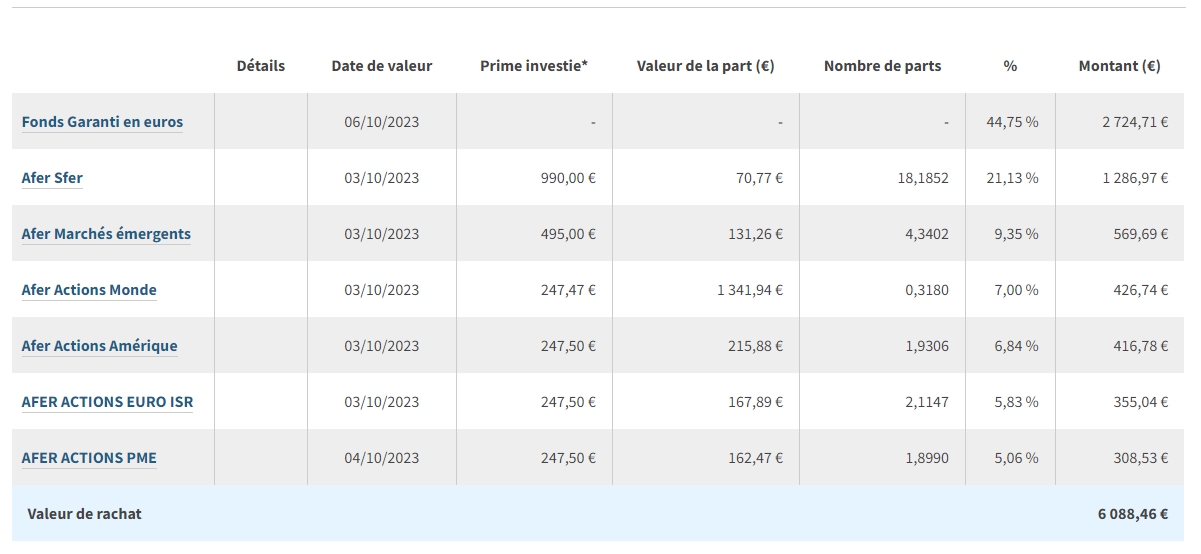
Task: Click the Détails column header
Action: [x=261, y=66]
